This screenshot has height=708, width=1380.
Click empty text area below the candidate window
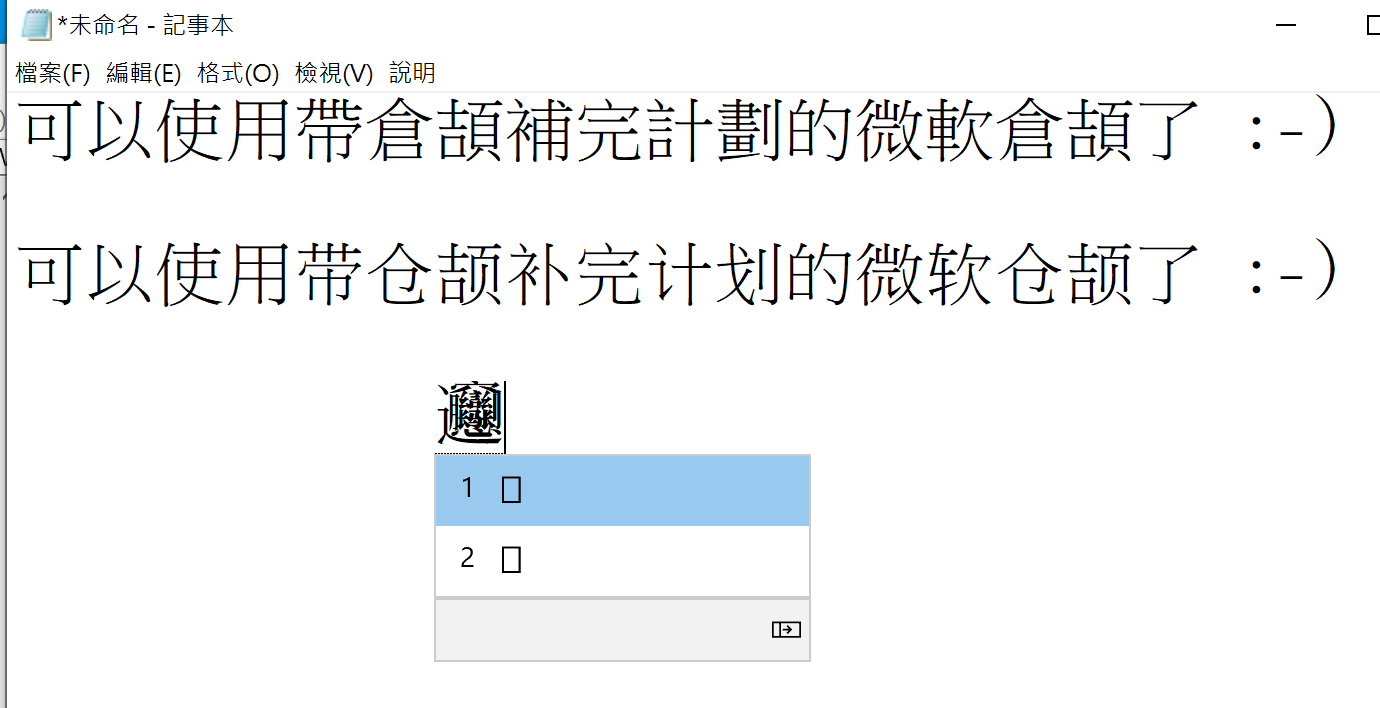point(622,685)
